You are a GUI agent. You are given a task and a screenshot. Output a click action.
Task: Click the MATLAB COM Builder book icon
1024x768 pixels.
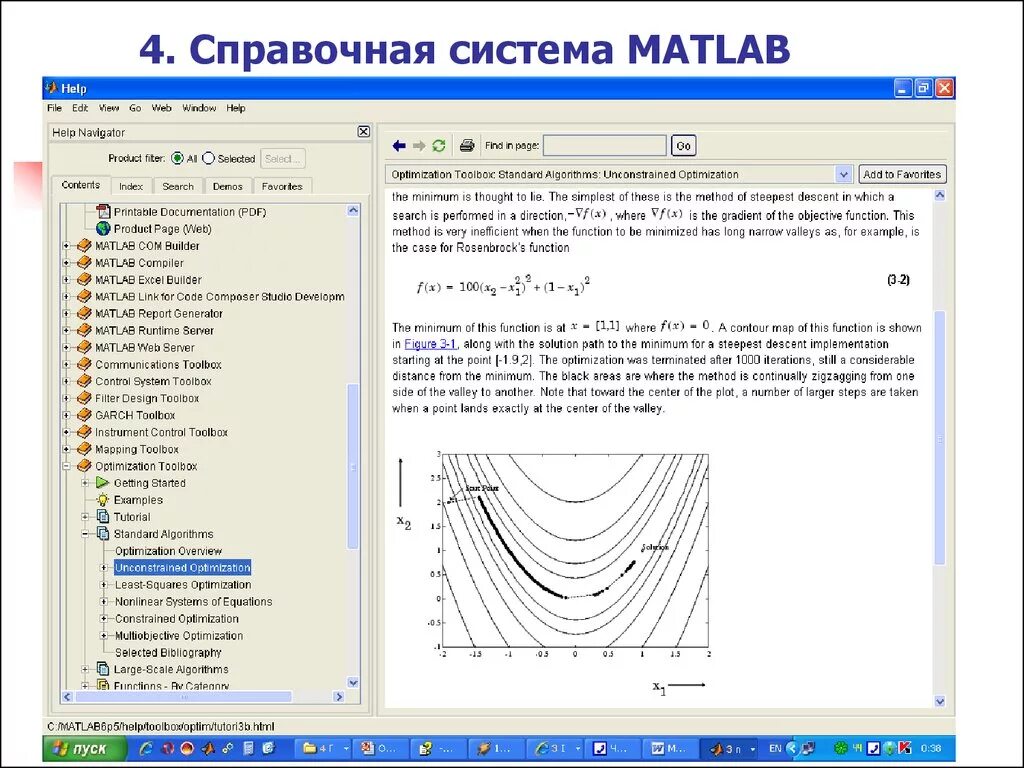click(x=84, y=246)
